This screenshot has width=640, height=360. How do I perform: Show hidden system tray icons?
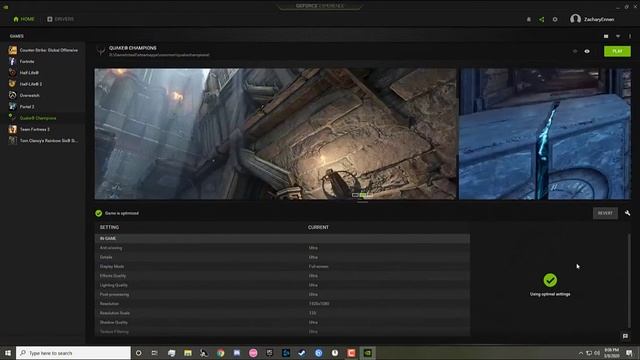click(580, 353)
